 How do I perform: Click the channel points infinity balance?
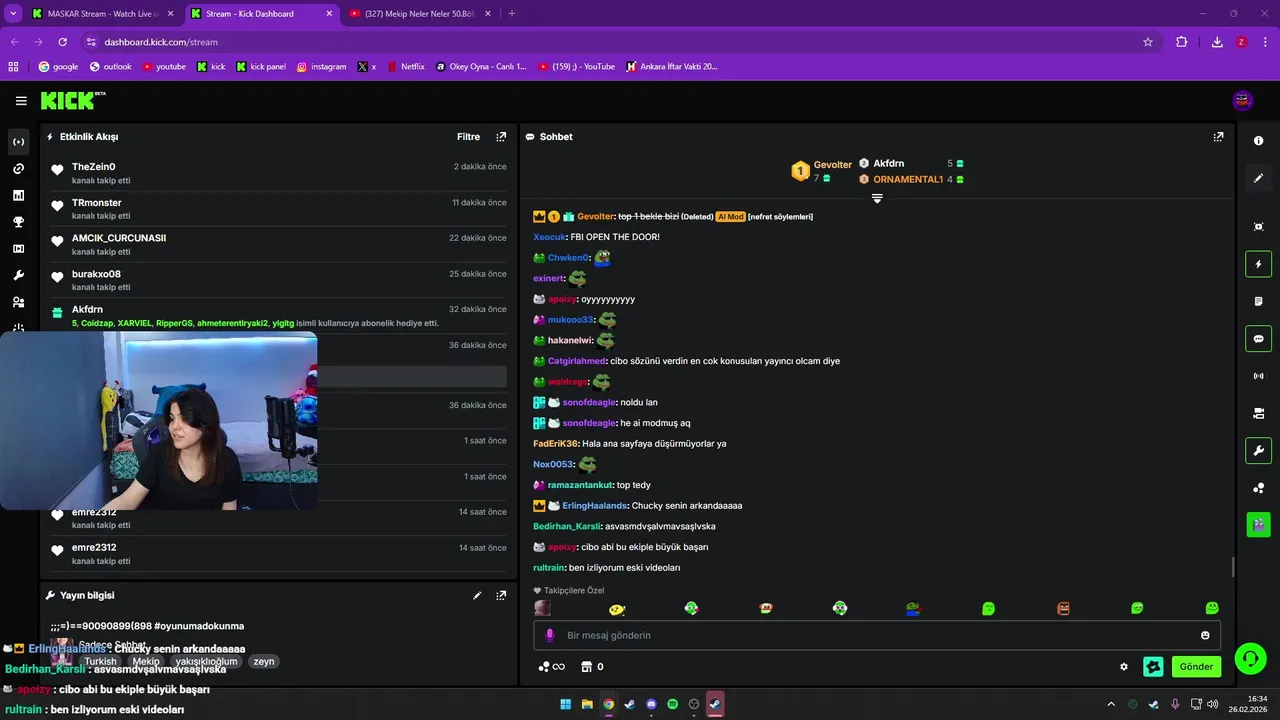[551, 667]
